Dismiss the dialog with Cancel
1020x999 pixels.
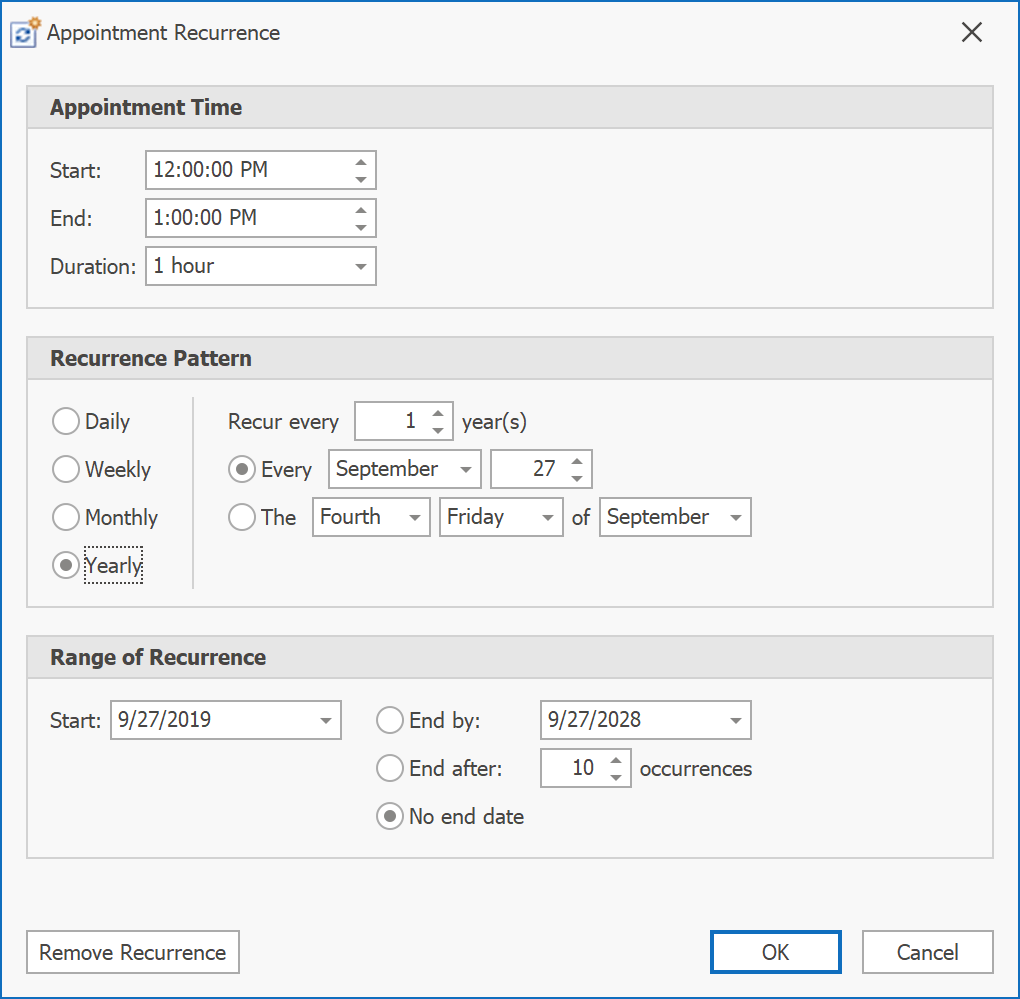click(x=927, y=951)
